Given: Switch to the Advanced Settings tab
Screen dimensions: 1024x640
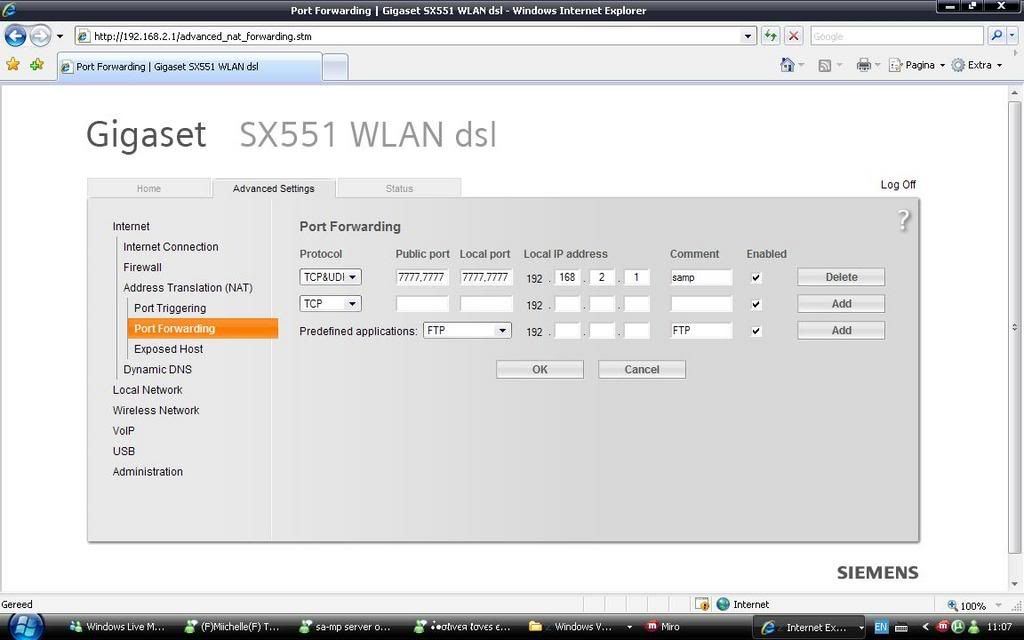Looking at the screenshot, I should click(x=274, y=188).
